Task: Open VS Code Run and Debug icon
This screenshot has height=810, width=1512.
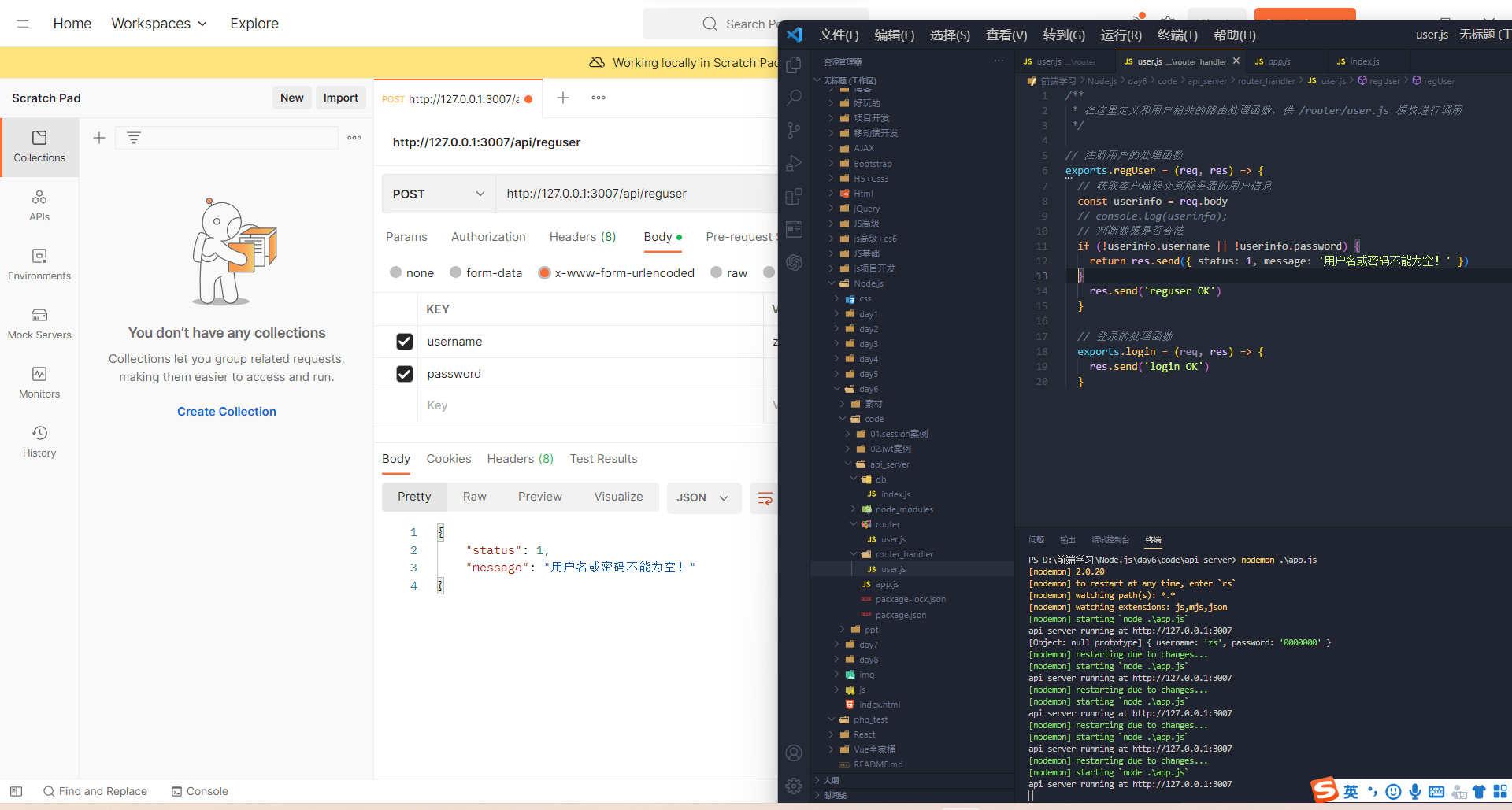Action: click(x=794, y=164)
